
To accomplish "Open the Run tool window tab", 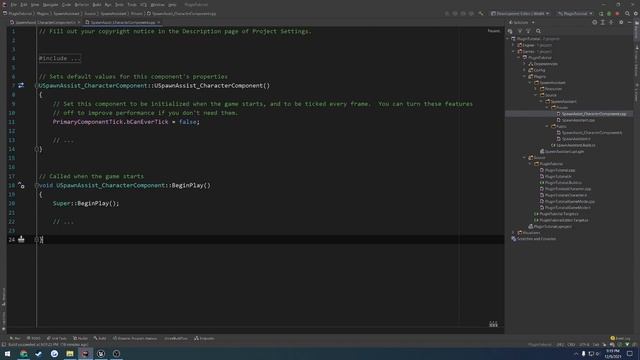I will tap(15, 338).
